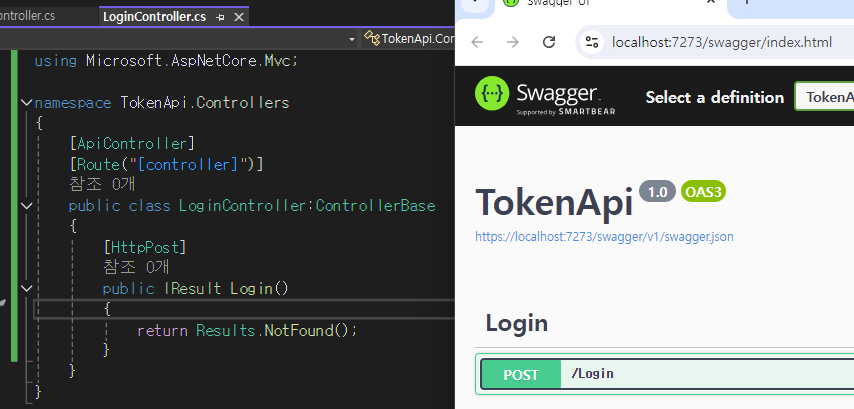Click the /Login endpoint path

pos(592,374)
